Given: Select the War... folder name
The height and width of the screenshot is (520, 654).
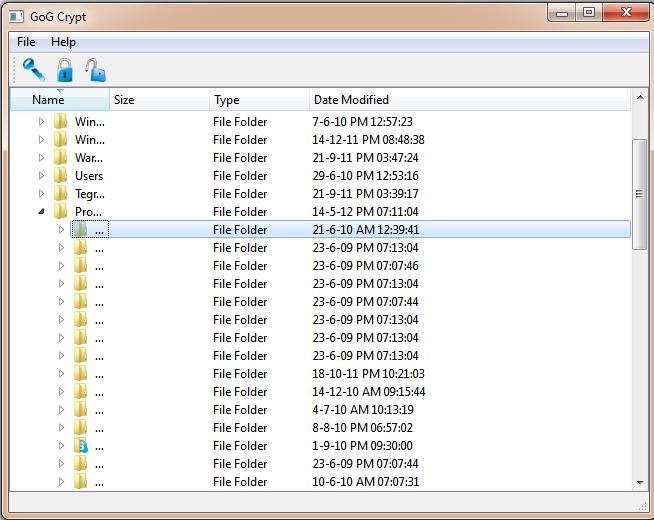Looking at the screenshot, I should (x=89, y=158).
